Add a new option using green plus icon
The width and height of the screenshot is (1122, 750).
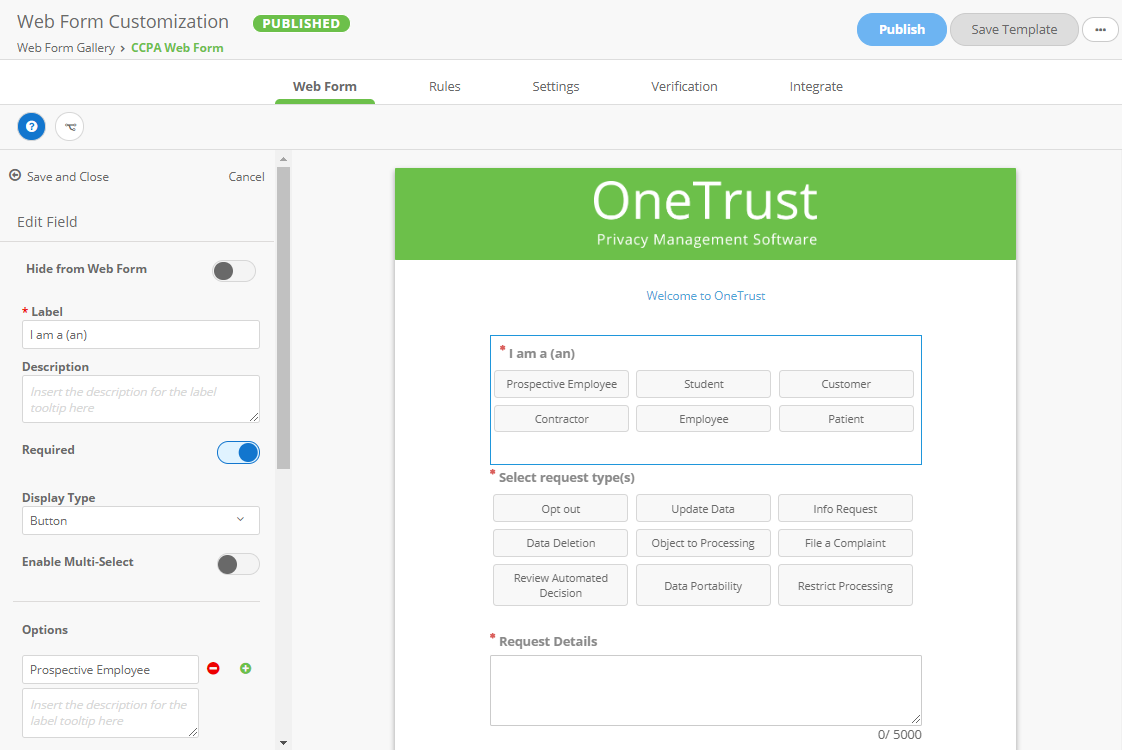pos(245,668)
